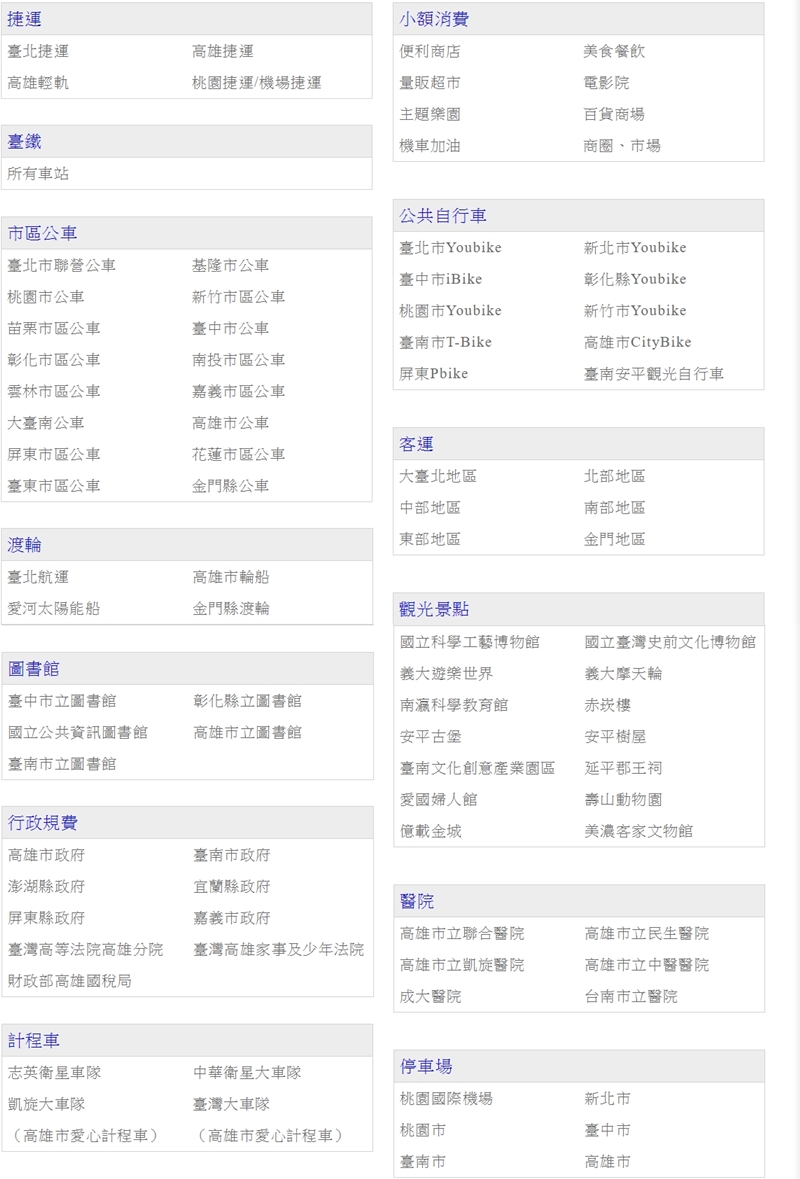Select 臺南市T-Bike link
The width and height of the screenshot is (800, 1179).
click(x=446, y=343)
